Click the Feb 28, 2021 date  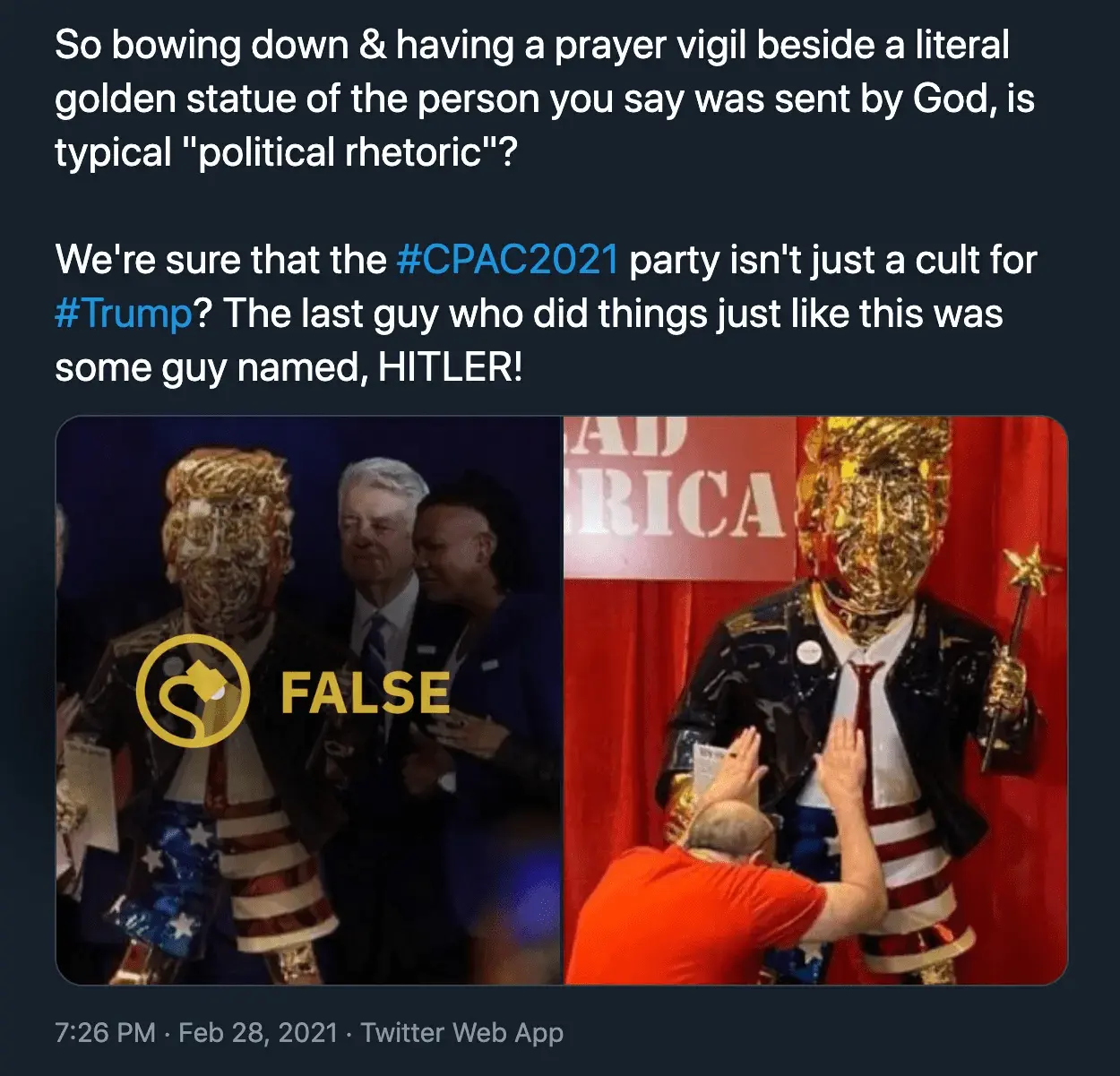[258, 1032]
